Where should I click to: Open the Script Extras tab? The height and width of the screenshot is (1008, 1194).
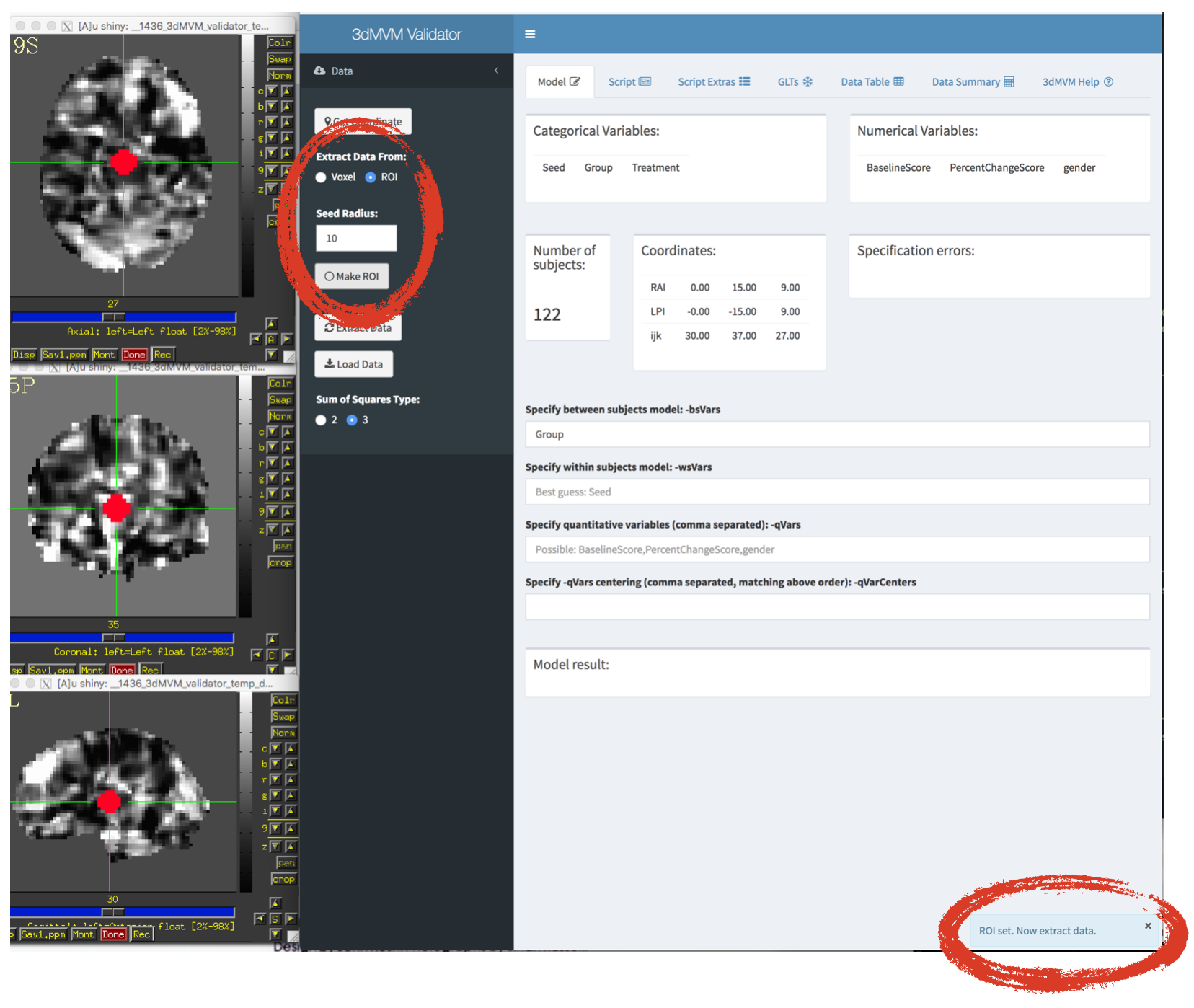[x=714, y=81]
